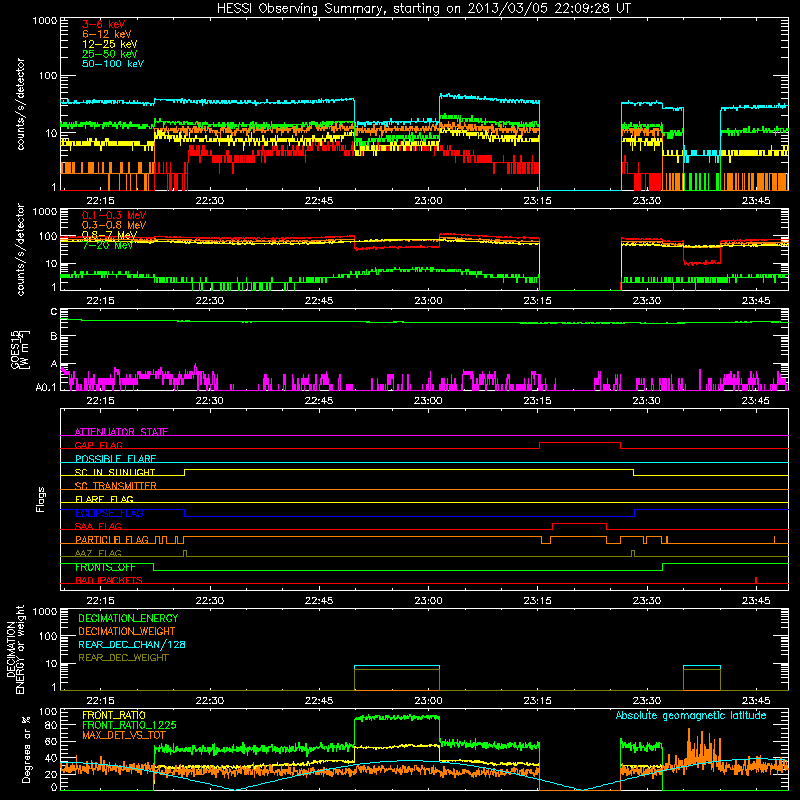Click the FRONT_RATIO legend label
Image resolution: width=800 pixels, height=800 pixels.
tap(114, 715)
